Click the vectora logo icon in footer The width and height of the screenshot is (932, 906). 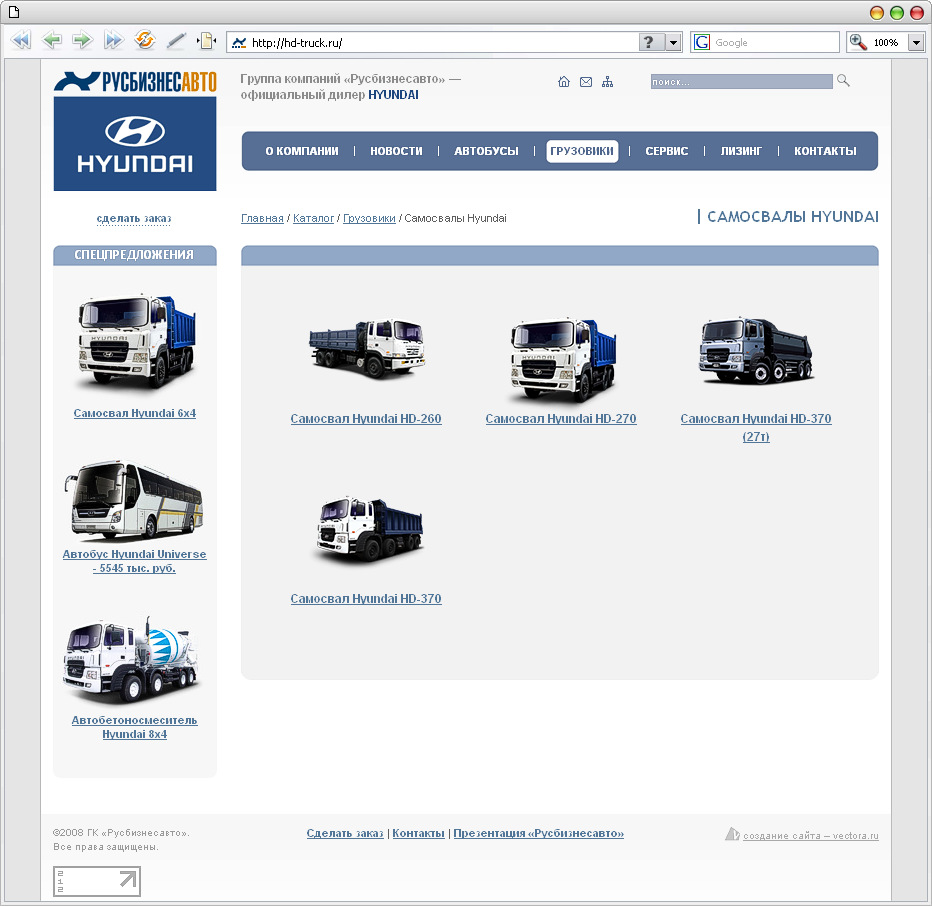tap(732, 834)
